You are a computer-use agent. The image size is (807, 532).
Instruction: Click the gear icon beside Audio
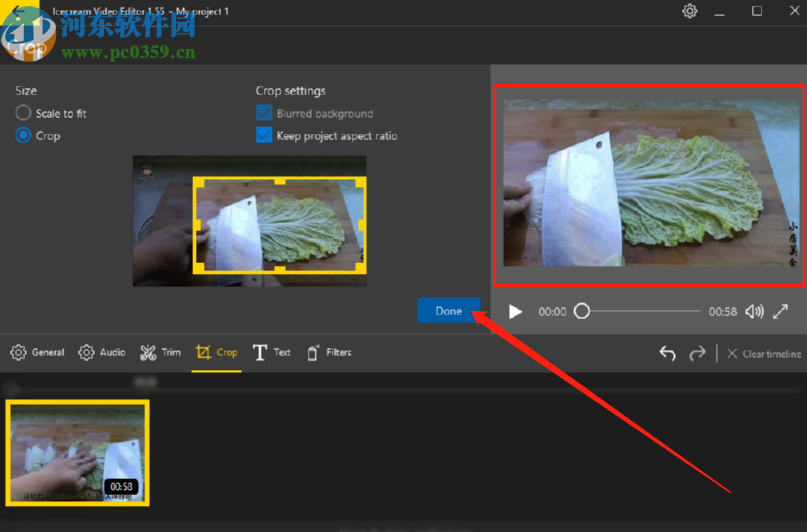tap(86, 352)
